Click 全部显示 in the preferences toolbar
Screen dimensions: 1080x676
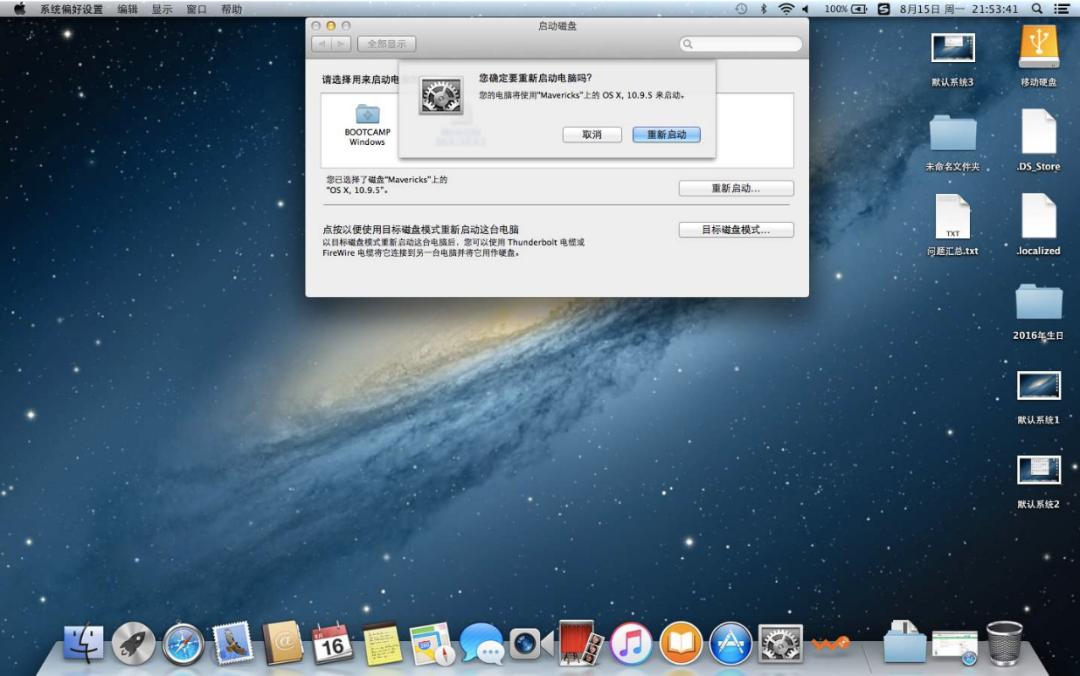coord(386,43)
